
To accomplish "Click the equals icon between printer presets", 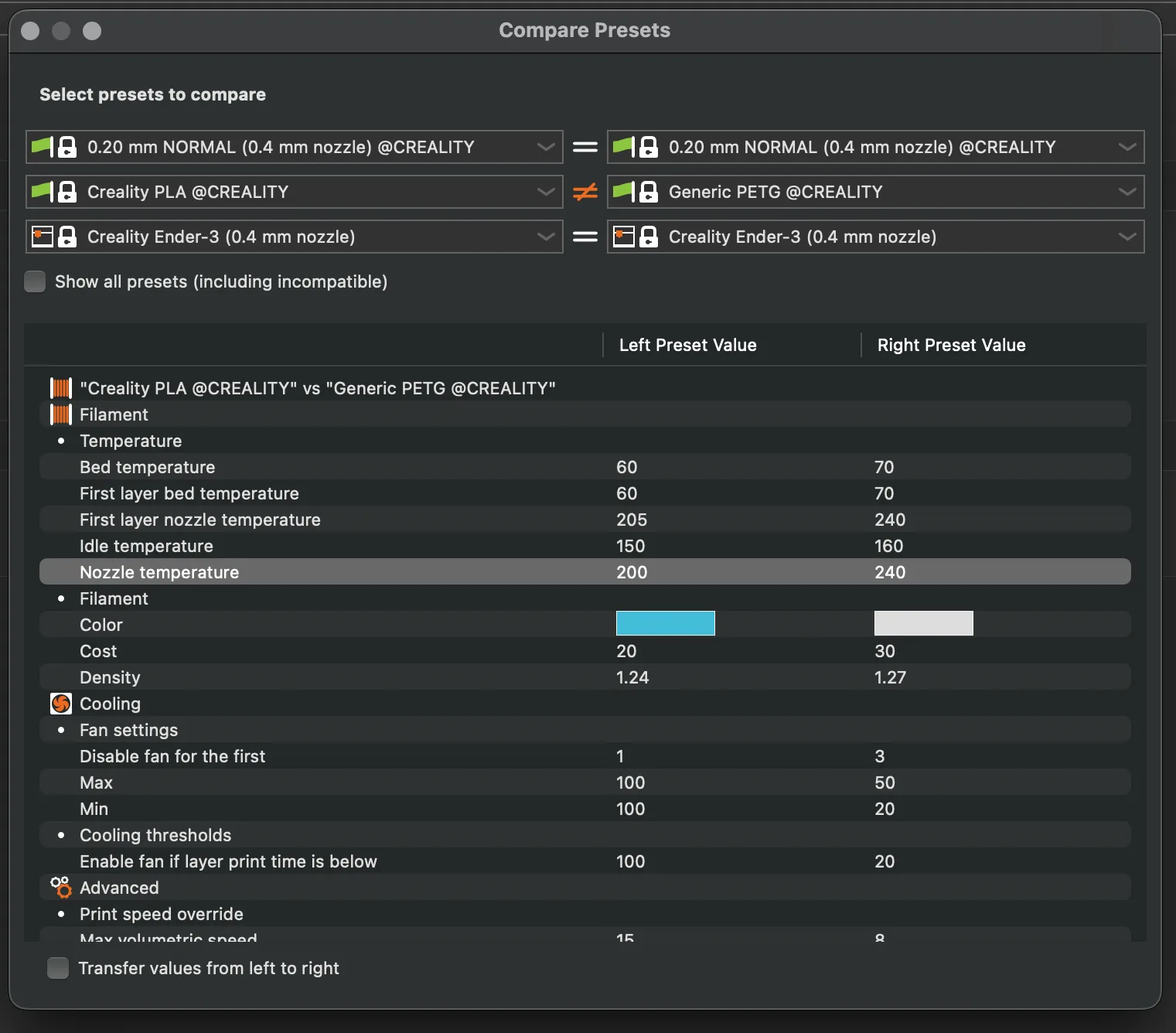I will pyautogui.click(x=585, y=237).
